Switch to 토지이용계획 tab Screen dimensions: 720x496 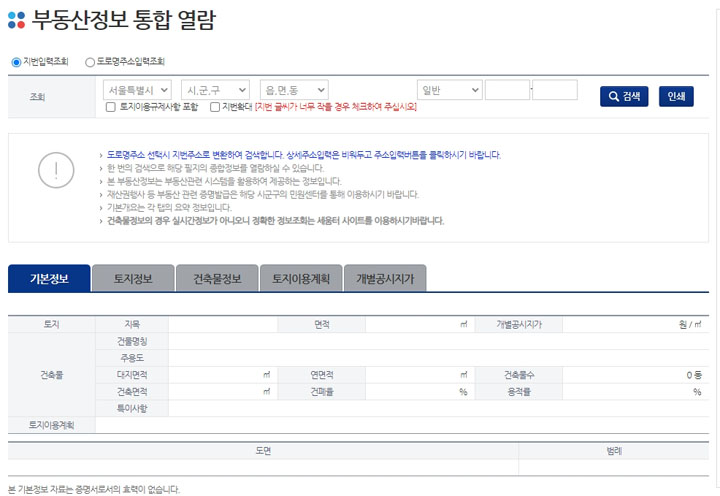coord(301,278)
